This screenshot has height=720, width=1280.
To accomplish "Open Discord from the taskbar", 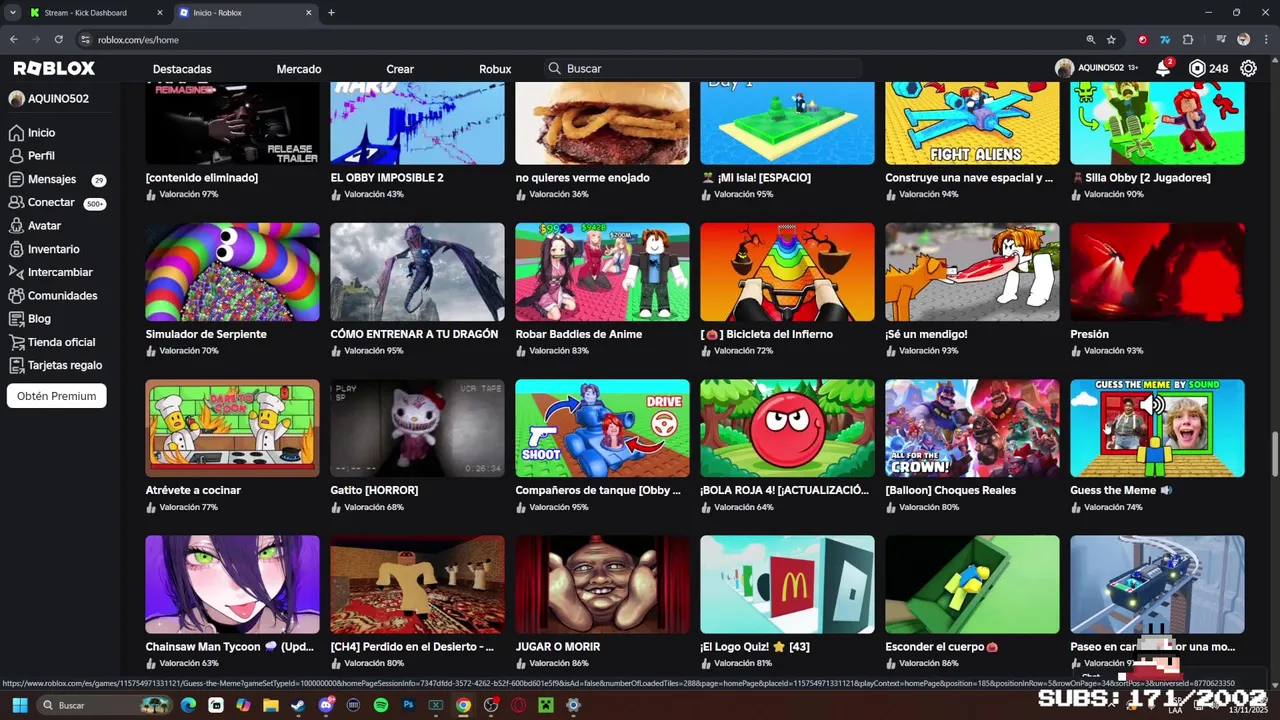I will 325,705.
